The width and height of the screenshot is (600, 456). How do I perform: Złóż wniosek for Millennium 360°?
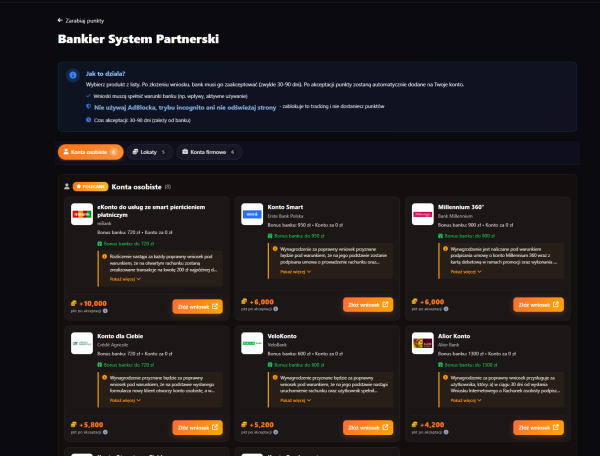(x=538, y=305)
